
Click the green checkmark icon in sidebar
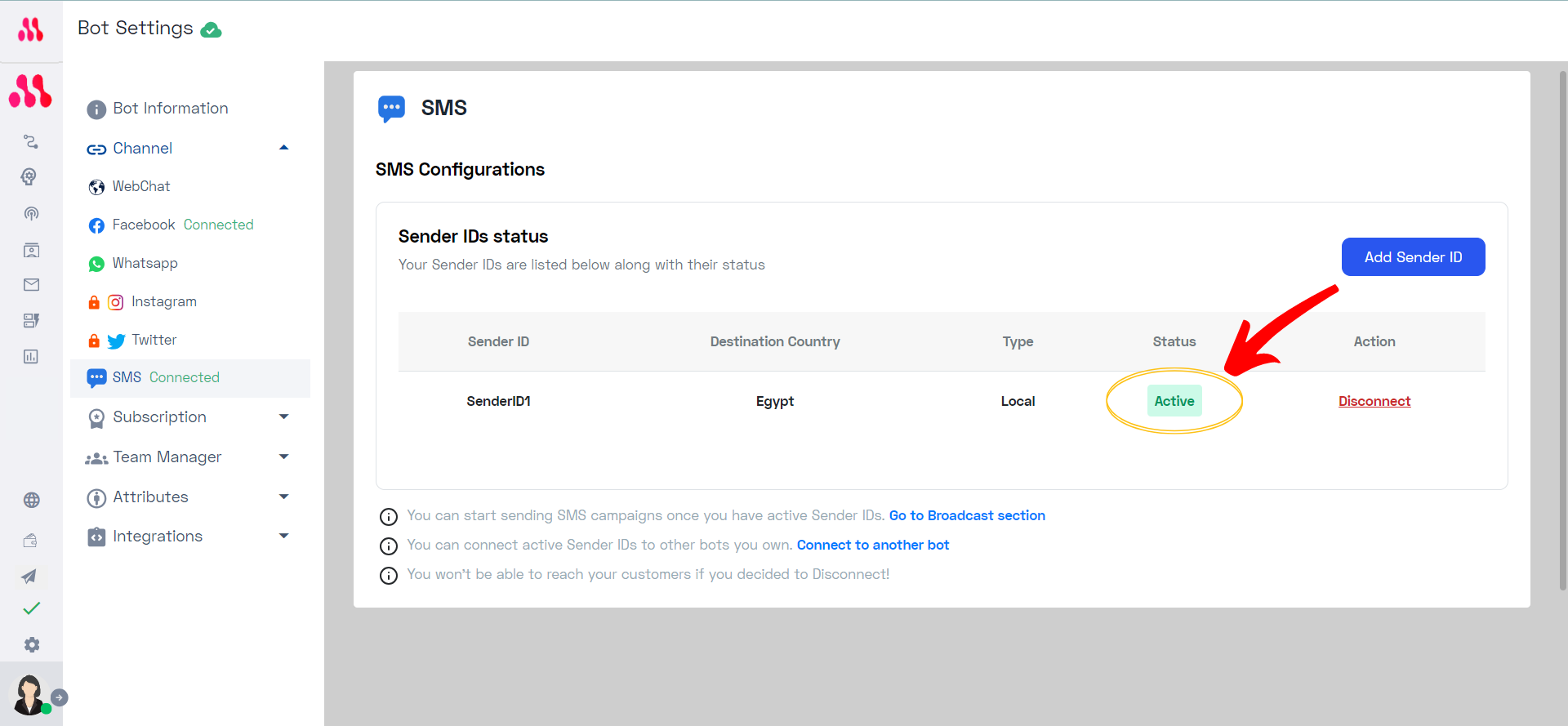[x=31, y=608]
